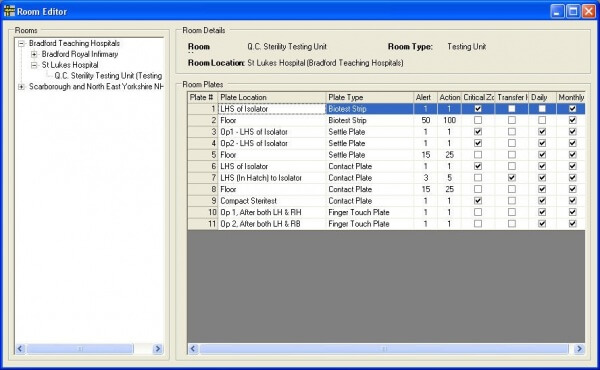The image size is (600, 370).
Task: Toggle Monthly checkbox for plate 11
Action: point(572,223)
